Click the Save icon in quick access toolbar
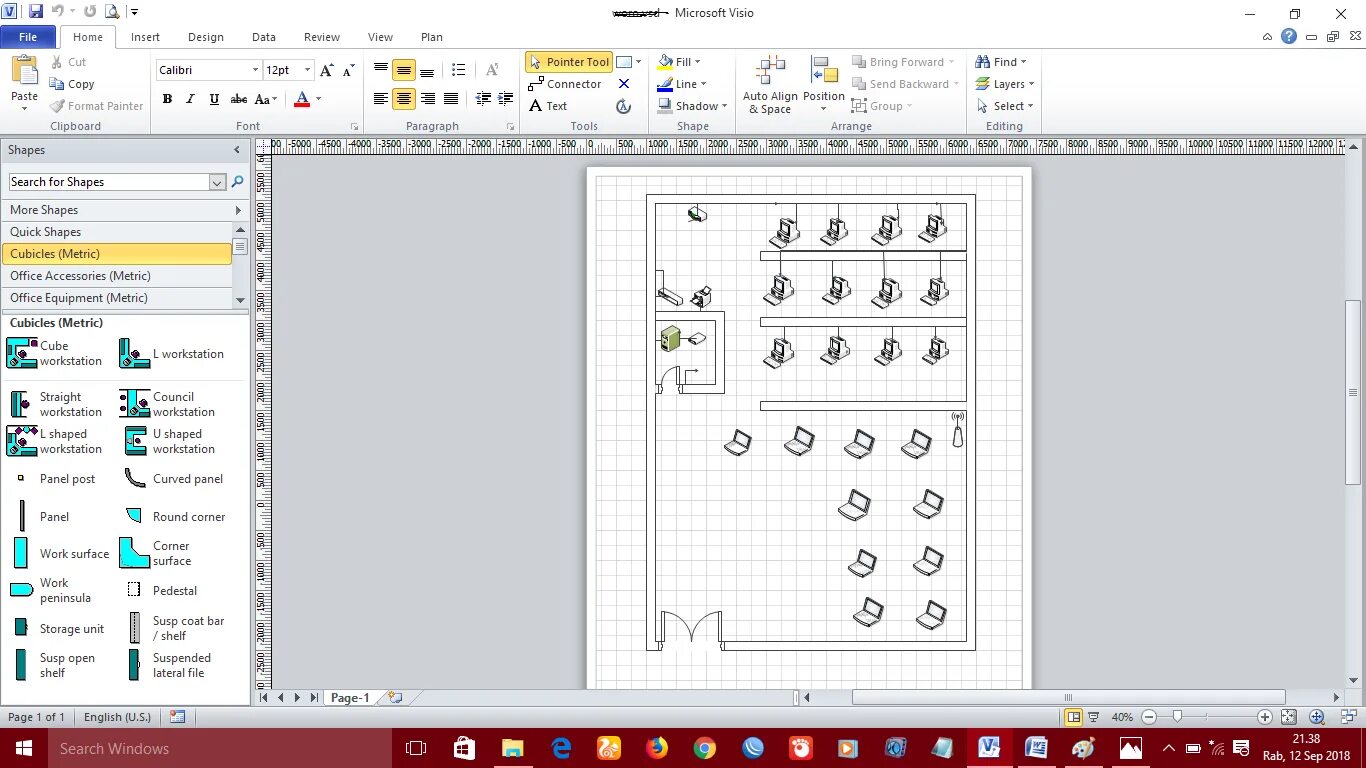The height and width of the screenshot is (768, 1366). 36,12
